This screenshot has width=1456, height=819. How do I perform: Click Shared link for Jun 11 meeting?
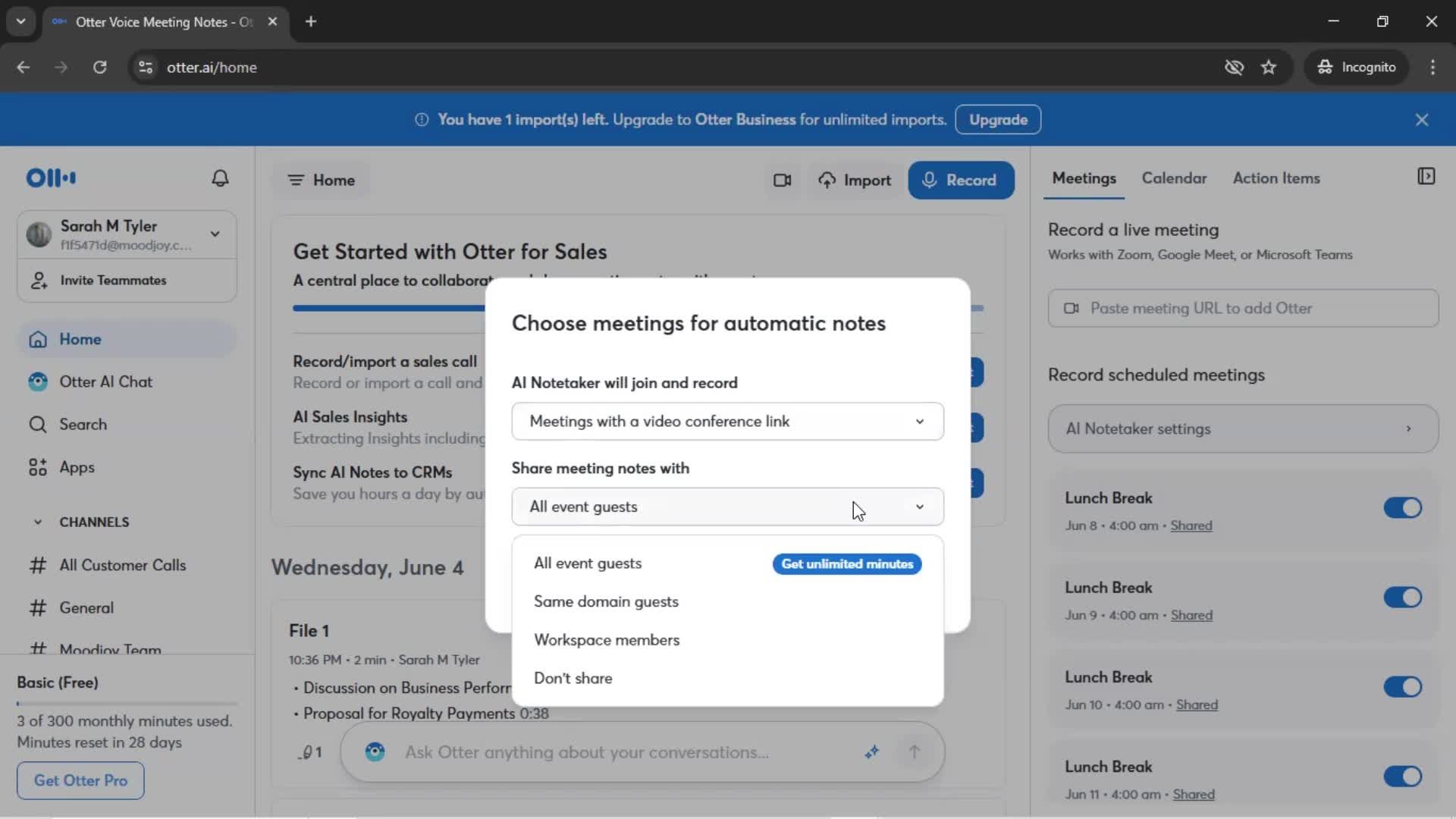coord(1194,795)
